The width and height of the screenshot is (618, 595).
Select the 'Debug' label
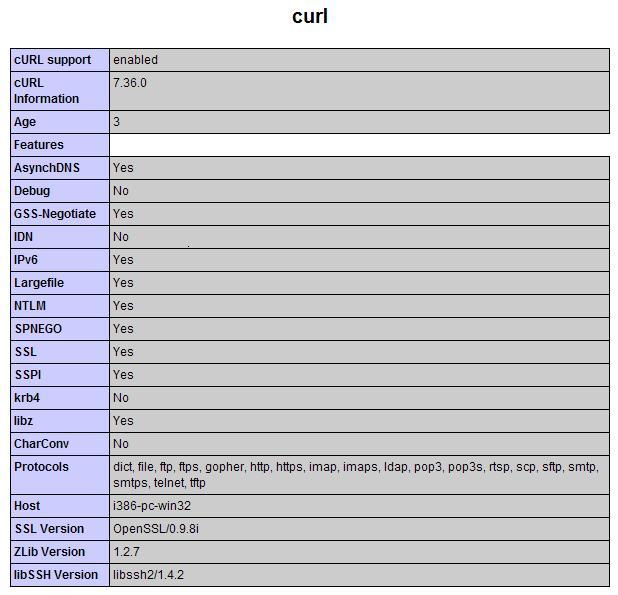tap(32, 191)
